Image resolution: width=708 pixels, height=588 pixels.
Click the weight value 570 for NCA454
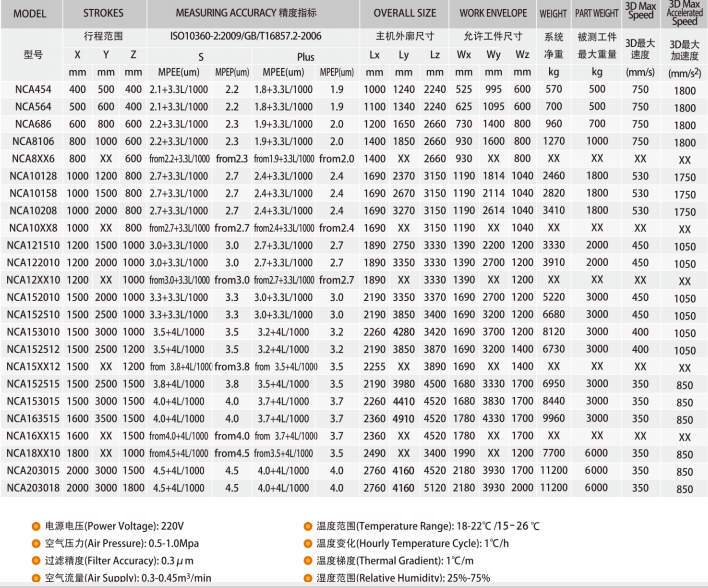[554, 89]
